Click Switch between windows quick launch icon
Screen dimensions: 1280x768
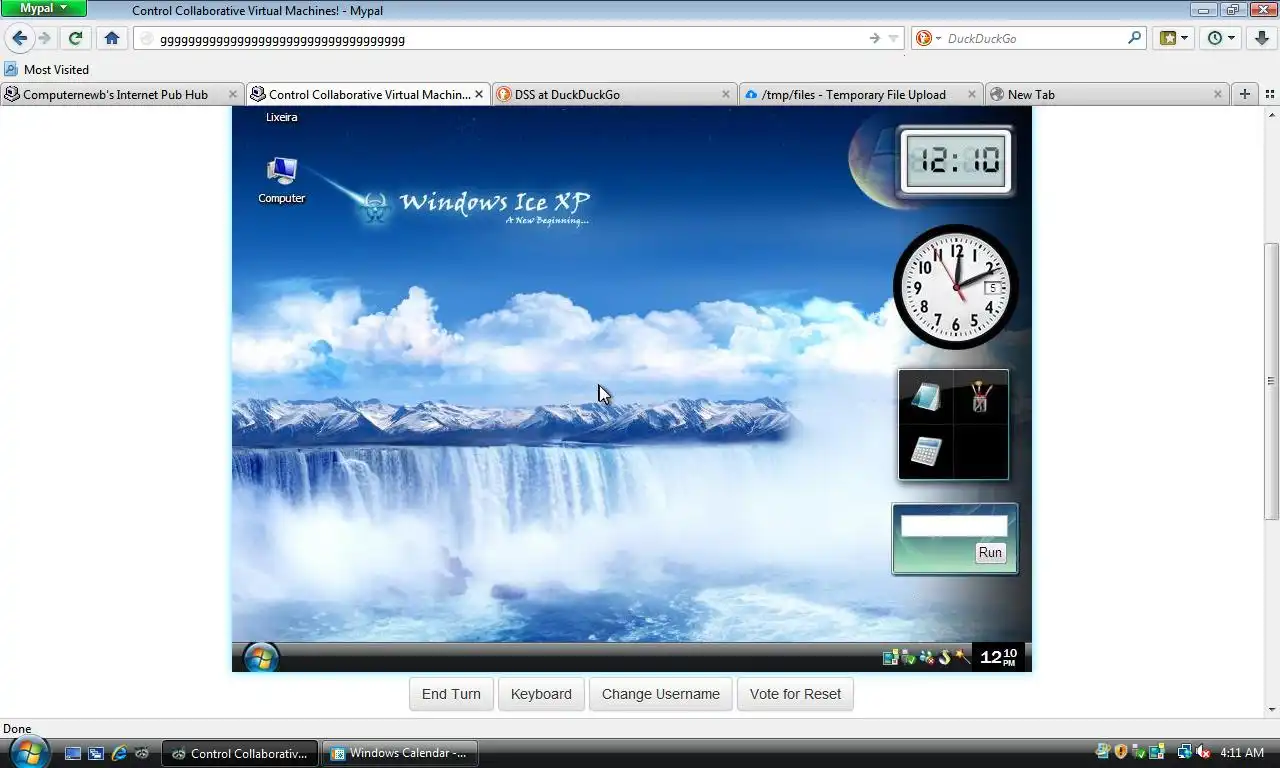(96, 753)
